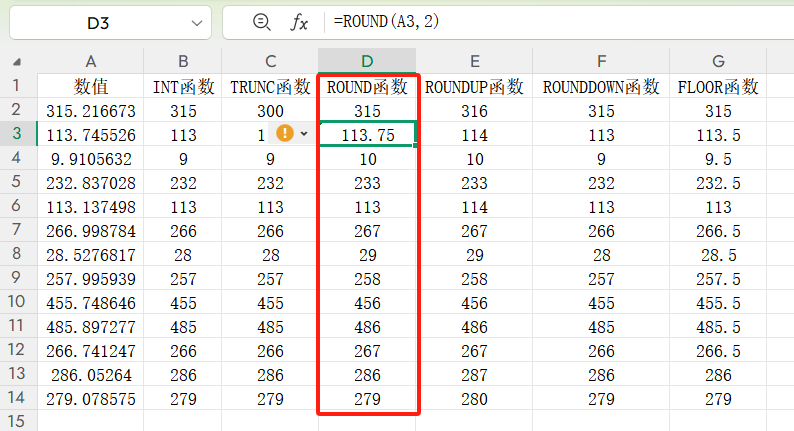Select cell containing 257.995939
794x431 pixels.
[91, 279]
